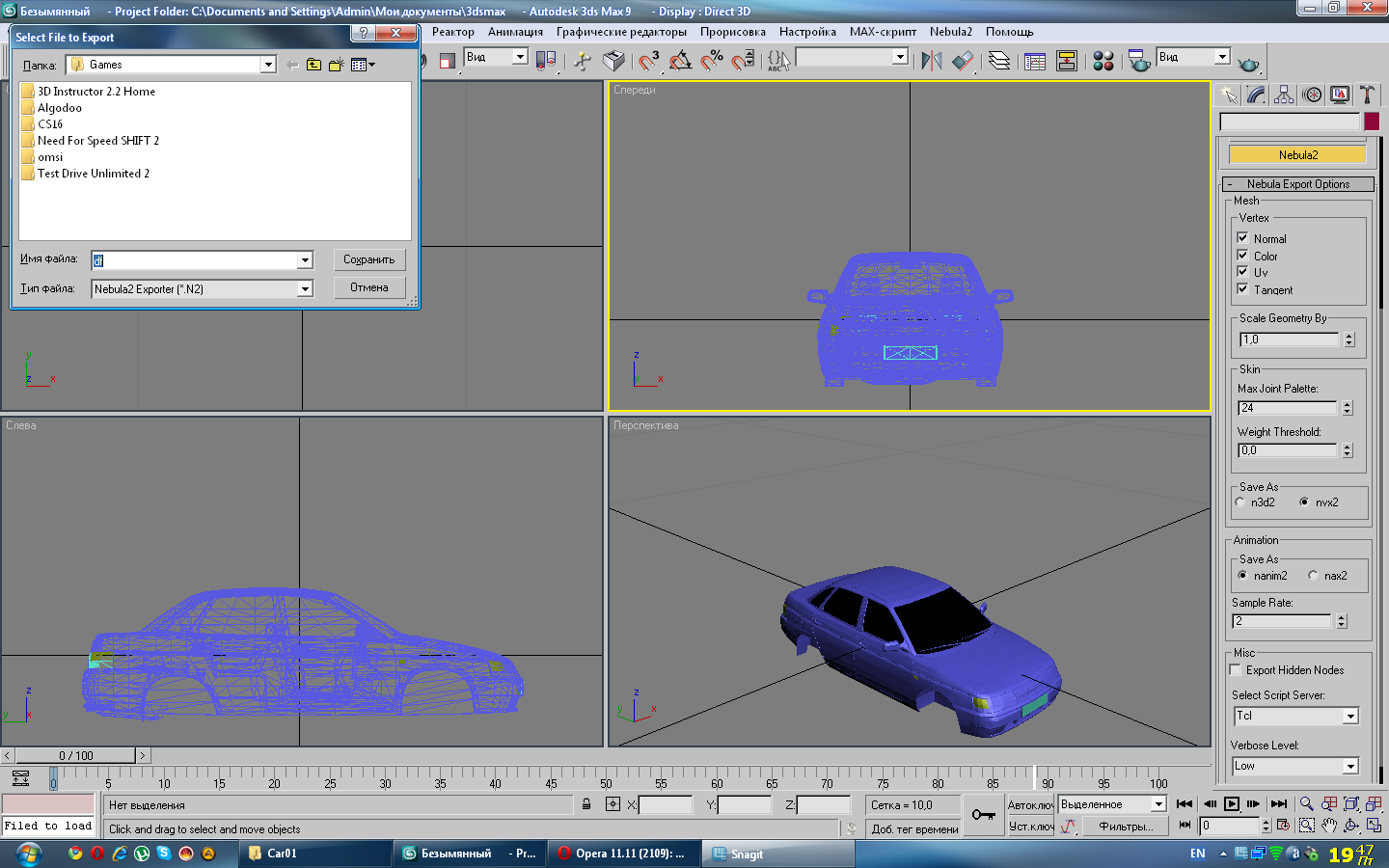Screen dimensions: 1389x868
Task: Click the Edit Named Selection Sets icon
Action: [x=777, y=61]
